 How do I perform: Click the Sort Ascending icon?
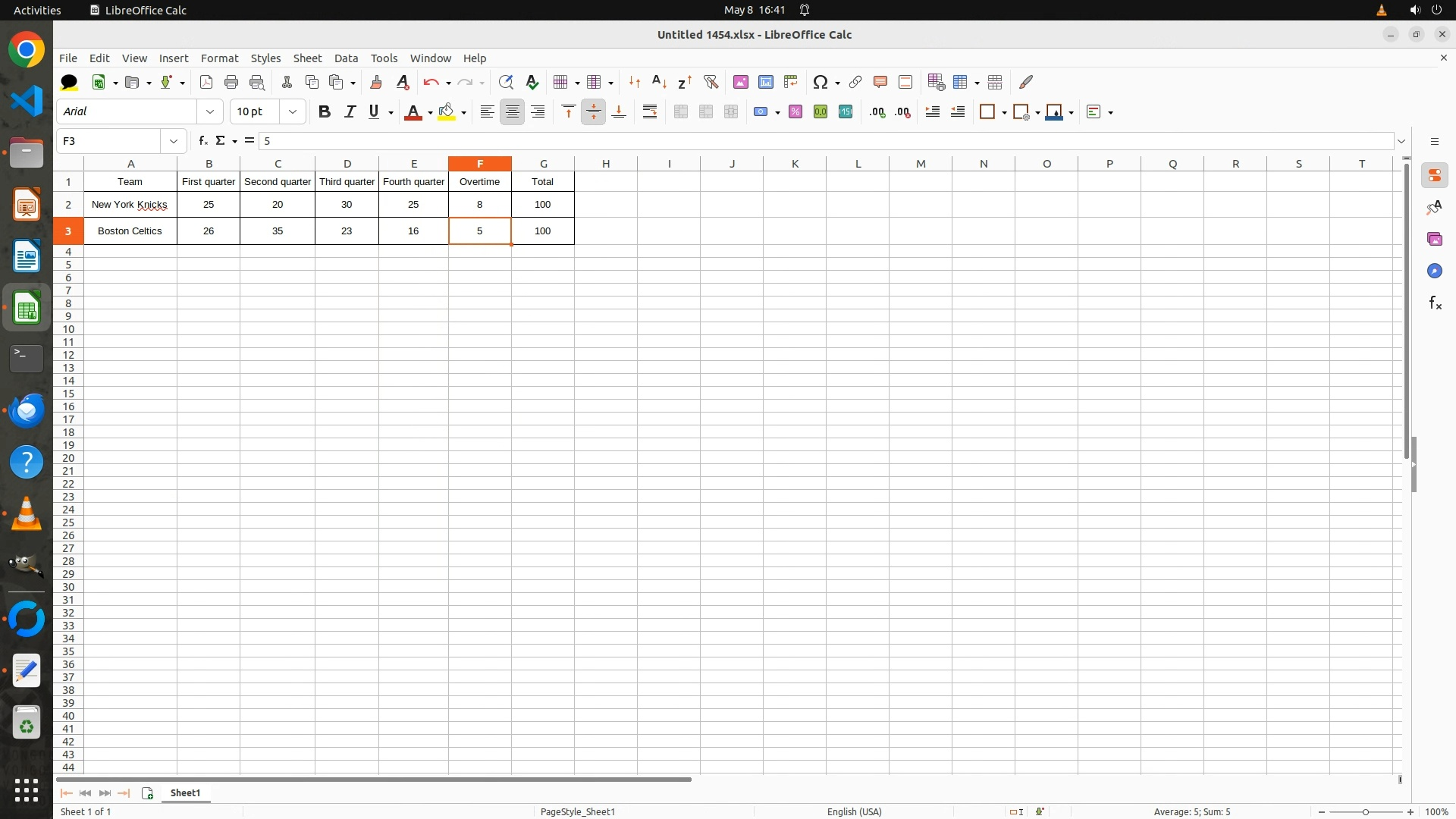659,82
